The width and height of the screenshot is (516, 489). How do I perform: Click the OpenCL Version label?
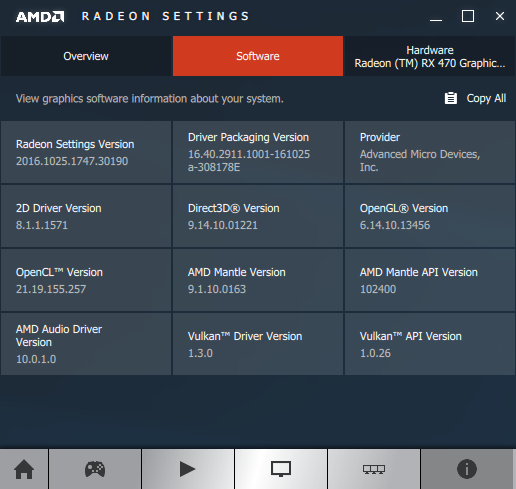(59, 272)
